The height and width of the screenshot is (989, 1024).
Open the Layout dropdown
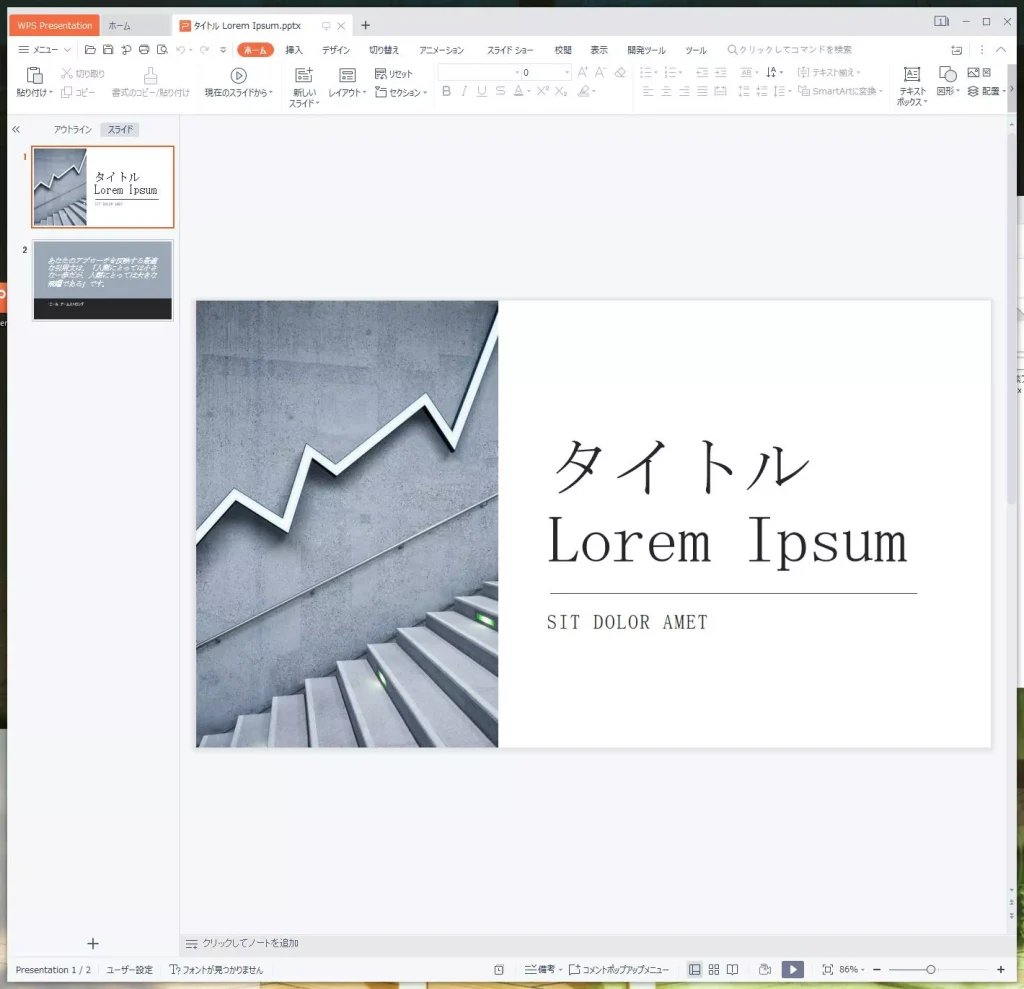(x=347, y=92)
